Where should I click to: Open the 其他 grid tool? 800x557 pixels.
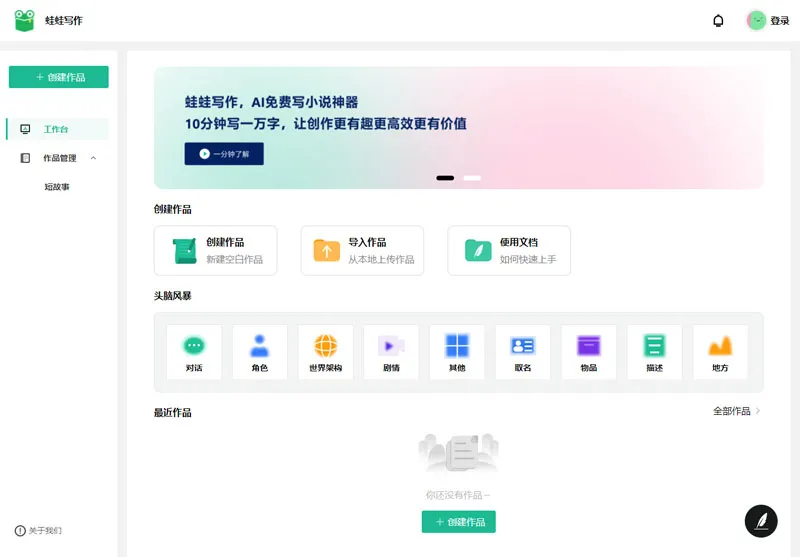457,352
